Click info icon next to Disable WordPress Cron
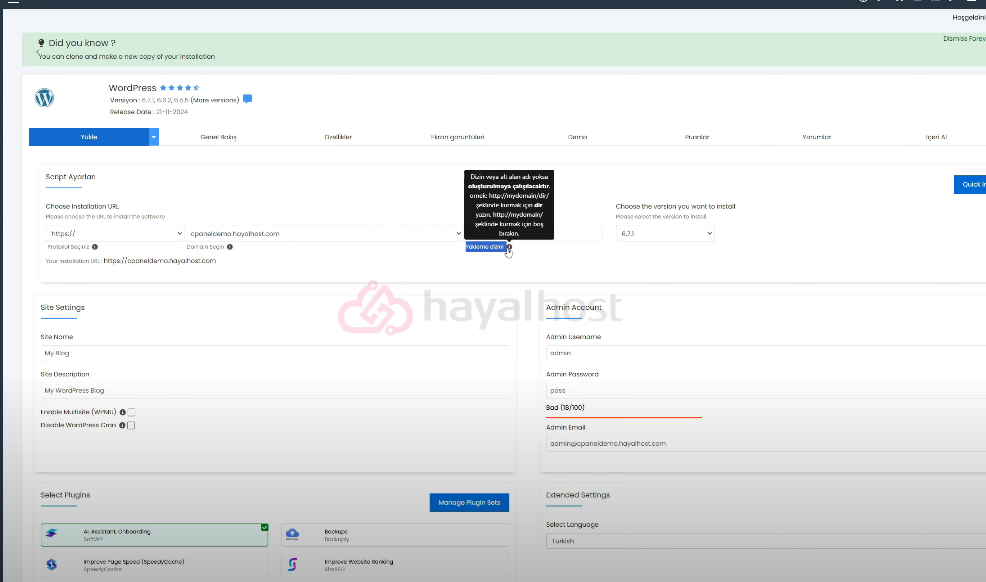The width and height of the screenshot is (986, 582). click(122, 426)
